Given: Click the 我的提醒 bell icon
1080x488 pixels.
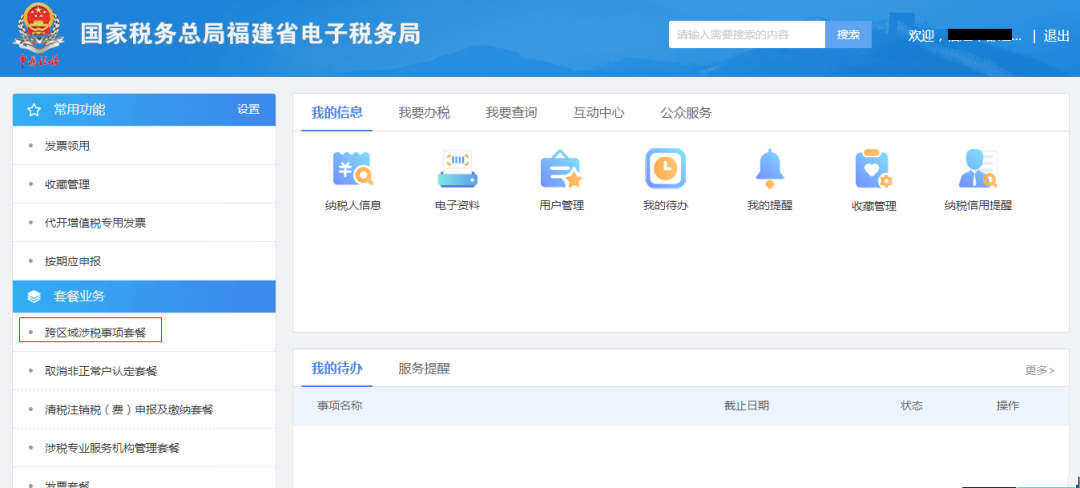Looking at the screenshot, I should point(769,168).
